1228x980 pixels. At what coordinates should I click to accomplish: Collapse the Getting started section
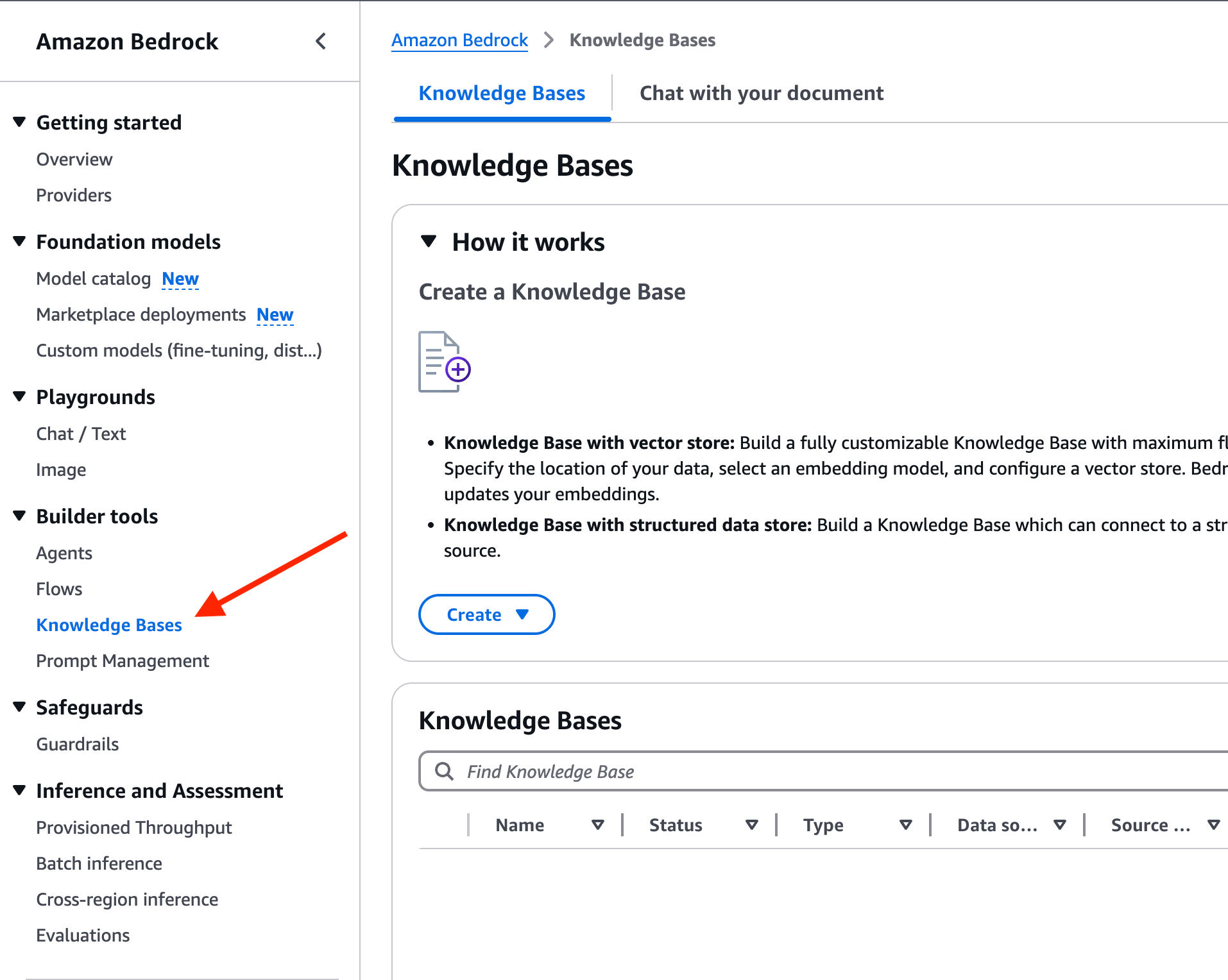(x=19, y=122)
